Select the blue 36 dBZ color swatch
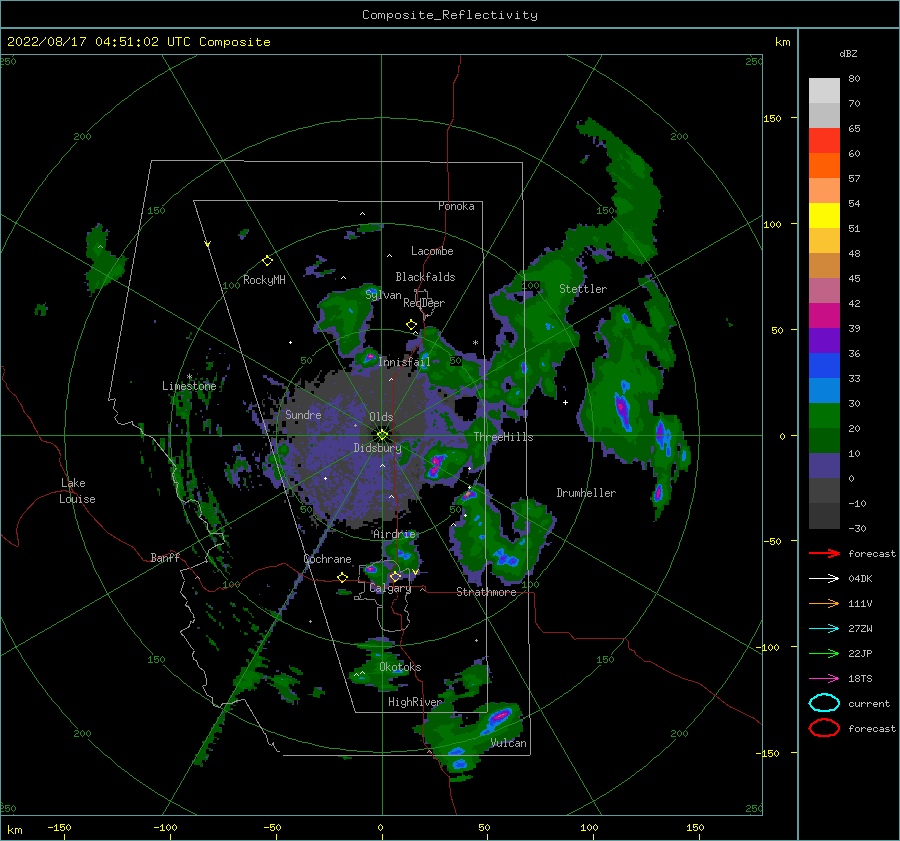This screenshot has height=841, width=900. click(x=824, y=365)
